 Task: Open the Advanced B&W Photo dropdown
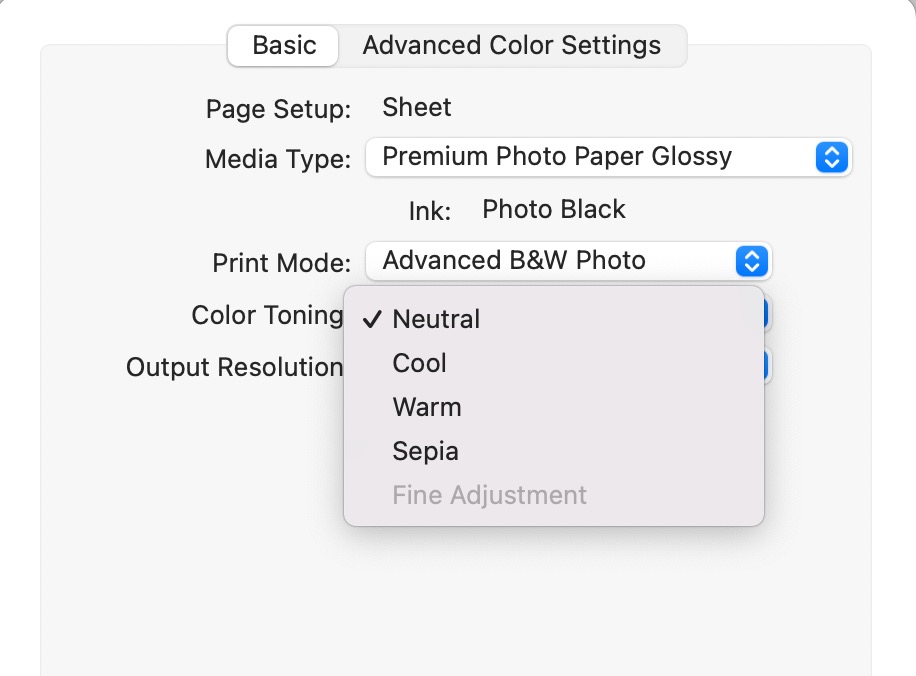tap(550, 261)
